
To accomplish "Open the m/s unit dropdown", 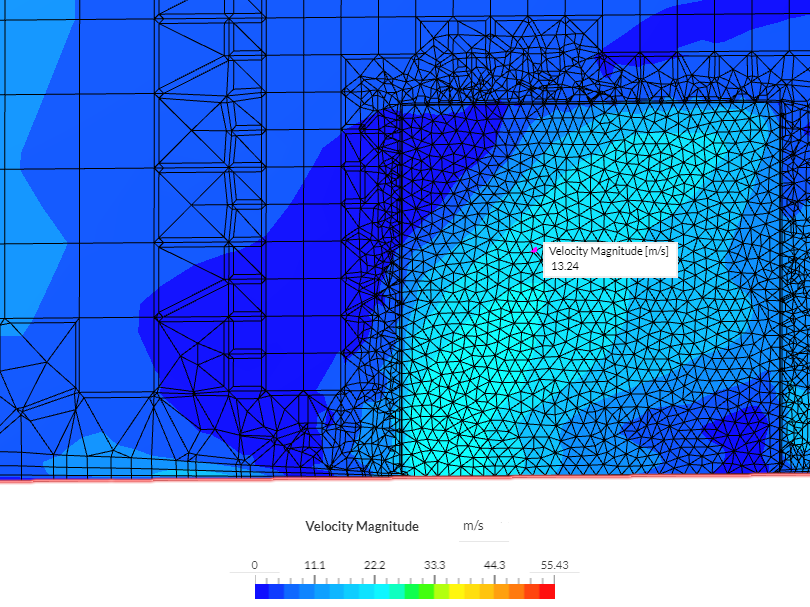I will (x=484, y=526).
